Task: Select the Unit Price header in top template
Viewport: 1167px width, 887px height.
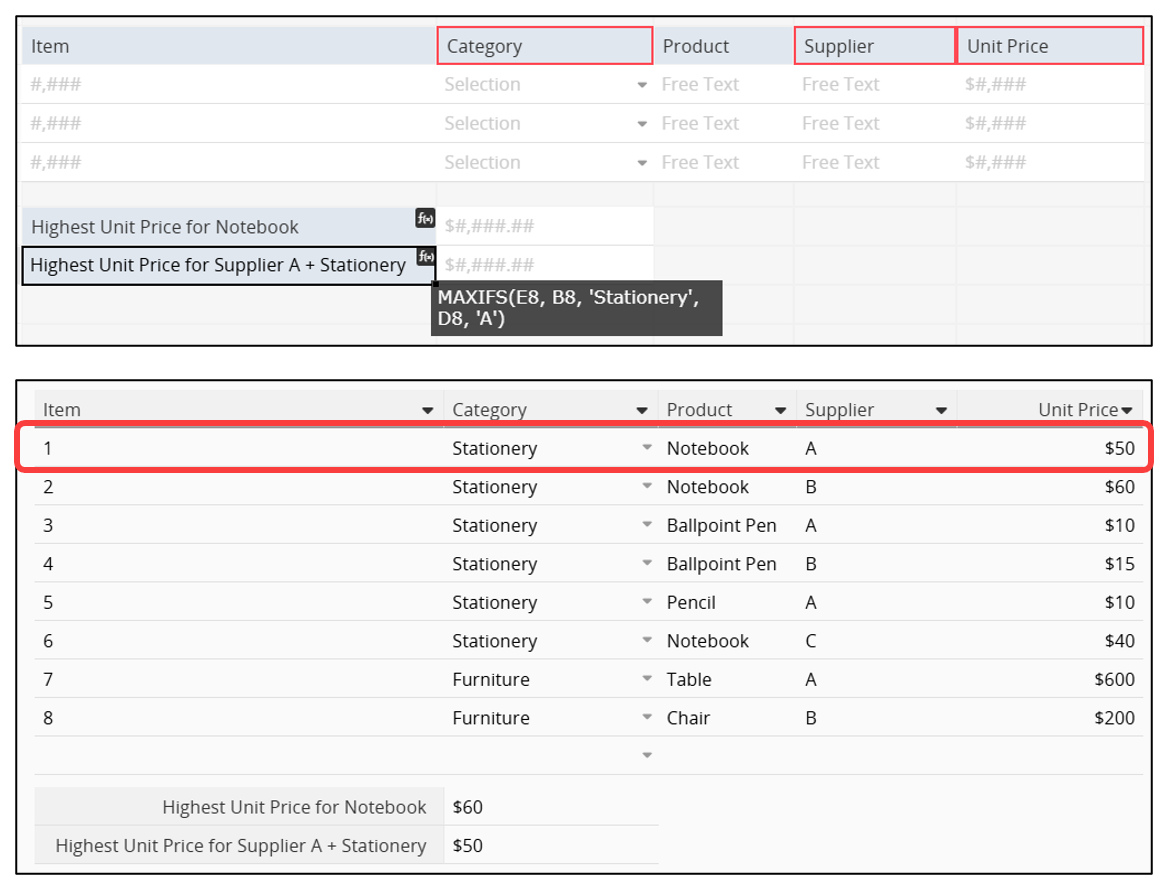Action: tap(1049, 46)
